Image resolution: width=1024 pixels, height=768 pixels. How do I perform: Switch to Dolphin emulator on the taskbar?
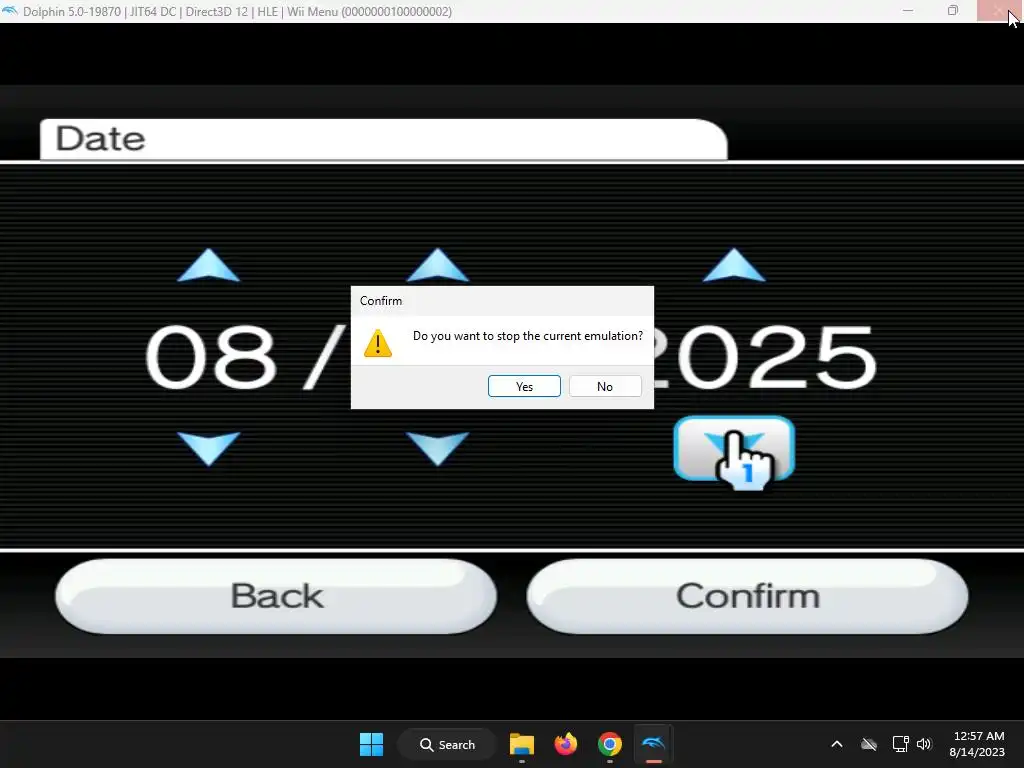click(x=653, y=744)
